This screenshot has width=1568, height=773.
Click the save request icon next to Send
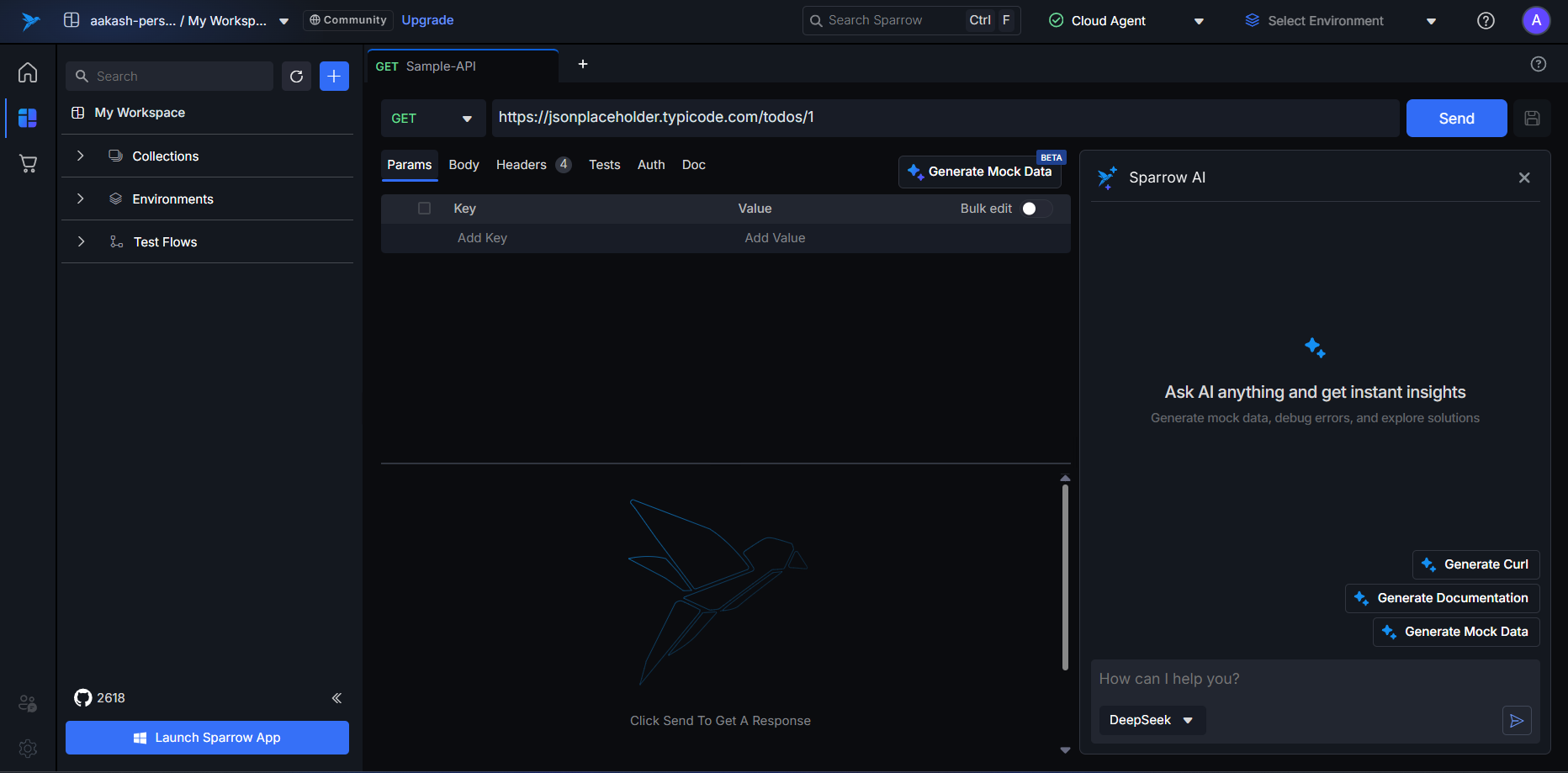coord(1532,119)
